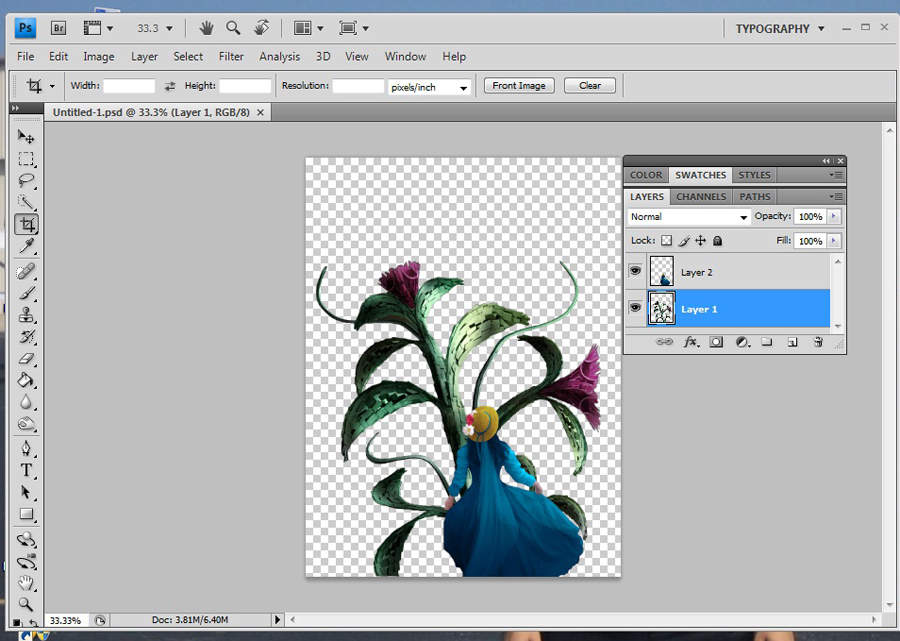Hide Layer 2 visibility eye
900x641 pixels.
[635, 270]
